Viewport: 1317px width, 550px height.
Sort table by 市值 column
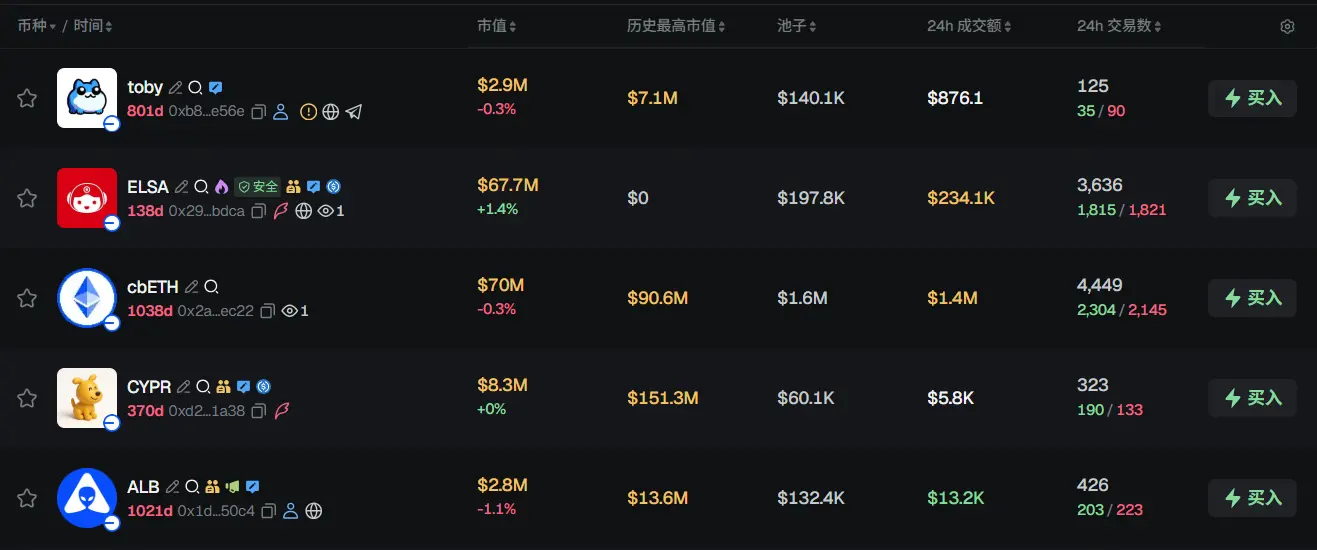(497, 26)
